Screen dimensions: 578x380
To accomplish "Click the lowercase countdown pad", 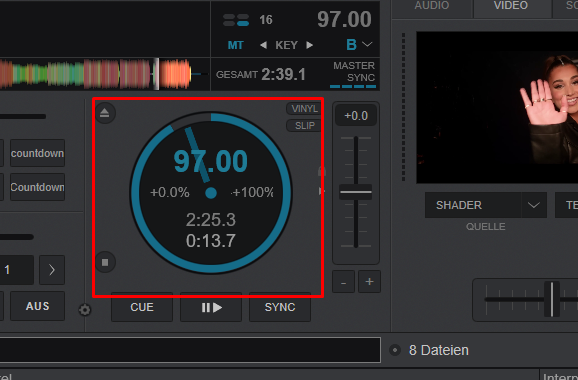I will (37, 153).
